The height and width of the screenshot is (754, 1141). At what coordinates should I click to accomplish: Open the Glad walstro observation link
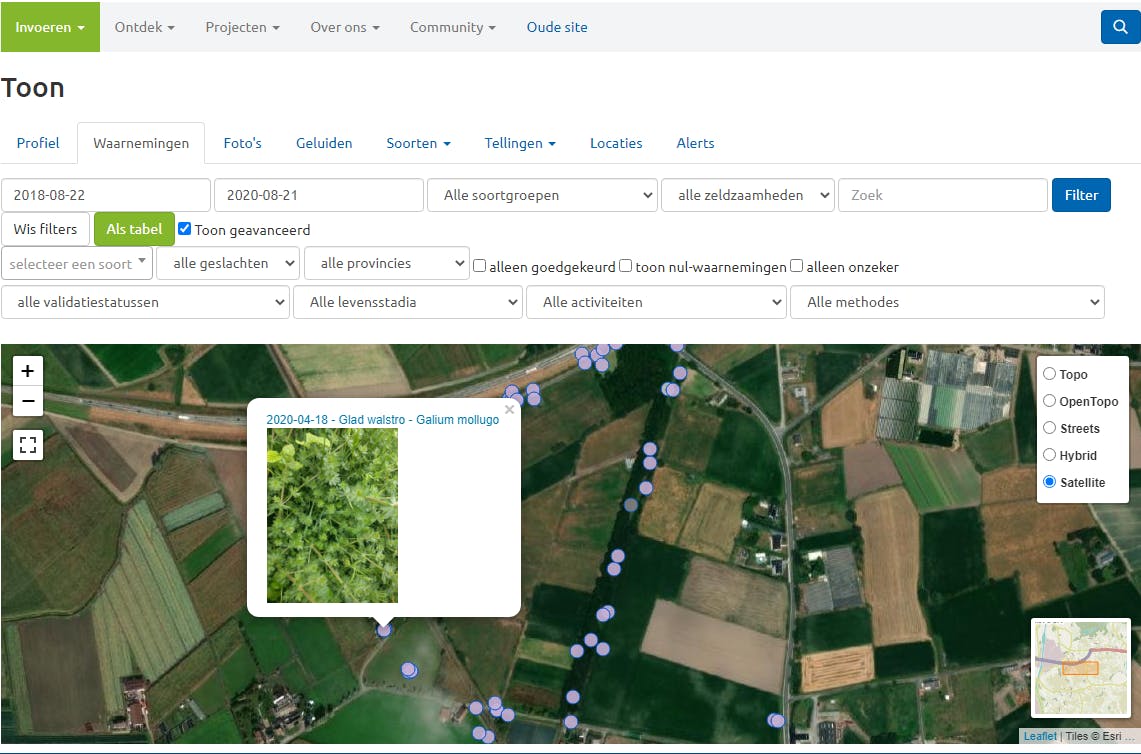[x=383, y=420]
